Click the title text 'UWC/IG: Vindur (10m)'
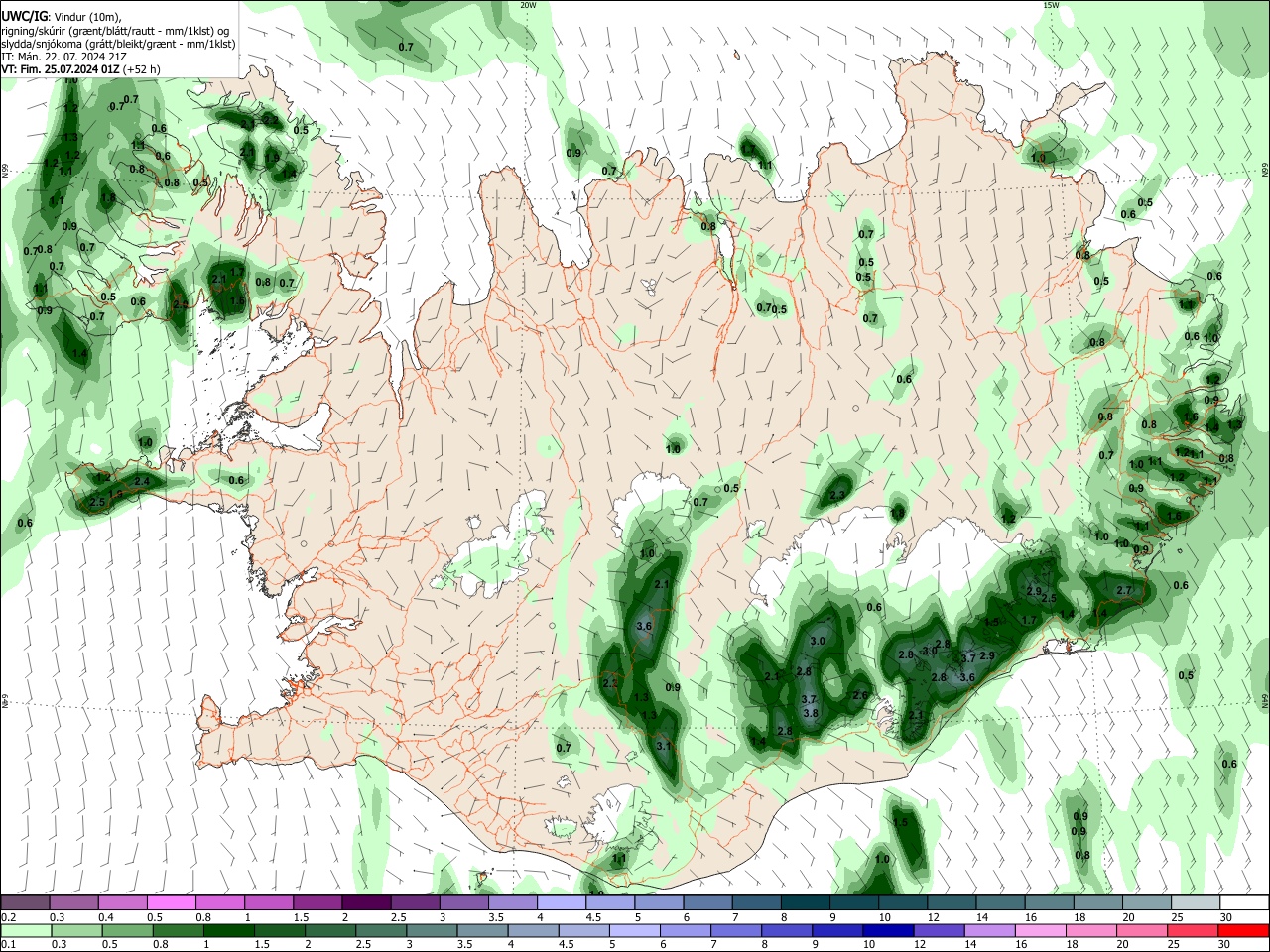Screen dimensions: 1270x952 click(62, 17)
